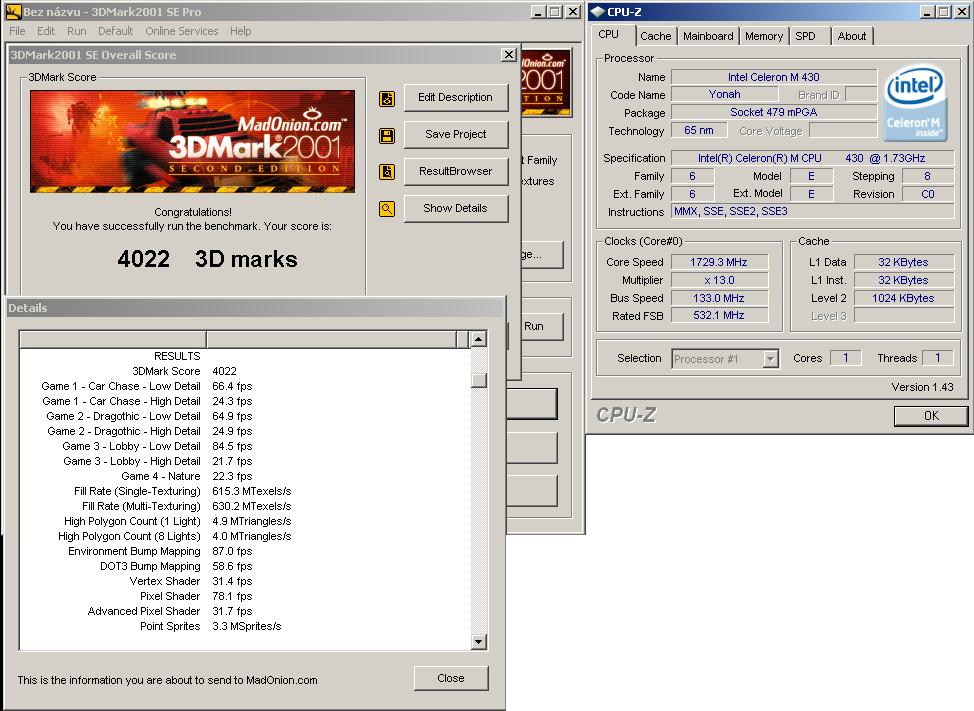This screenshot has height=711, width=974.
Task: Switch to the Mainboard tab
Action: [708, 36]
